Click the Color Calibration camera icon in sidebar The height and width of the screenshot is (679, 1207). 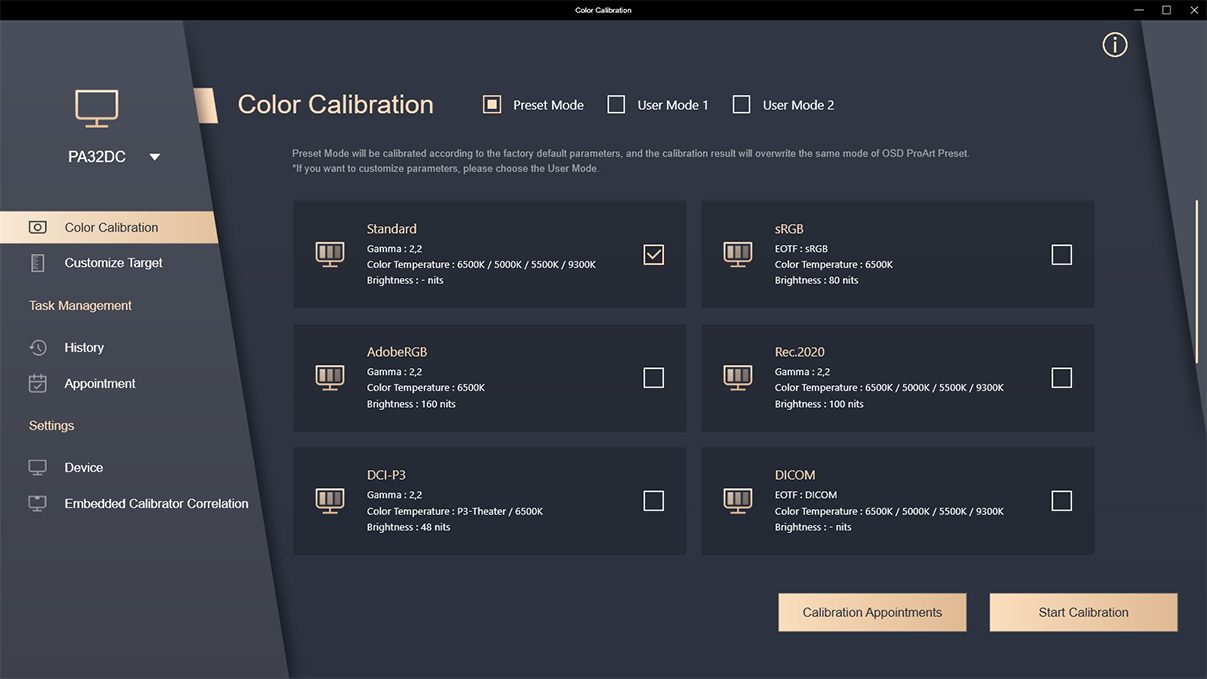38,227
